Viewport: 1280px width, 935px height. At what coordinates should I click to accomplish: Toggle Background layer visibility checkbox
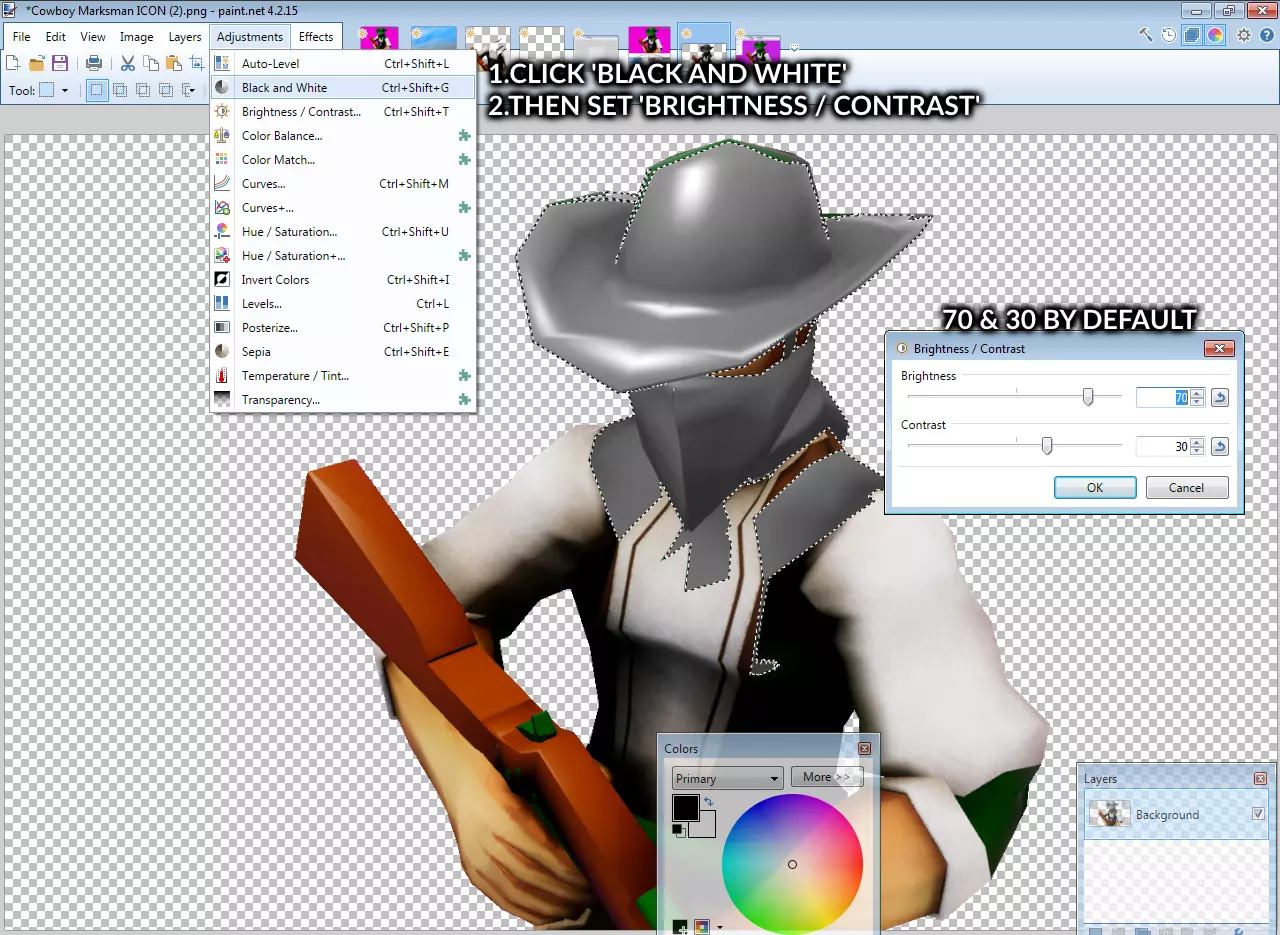1258,814
